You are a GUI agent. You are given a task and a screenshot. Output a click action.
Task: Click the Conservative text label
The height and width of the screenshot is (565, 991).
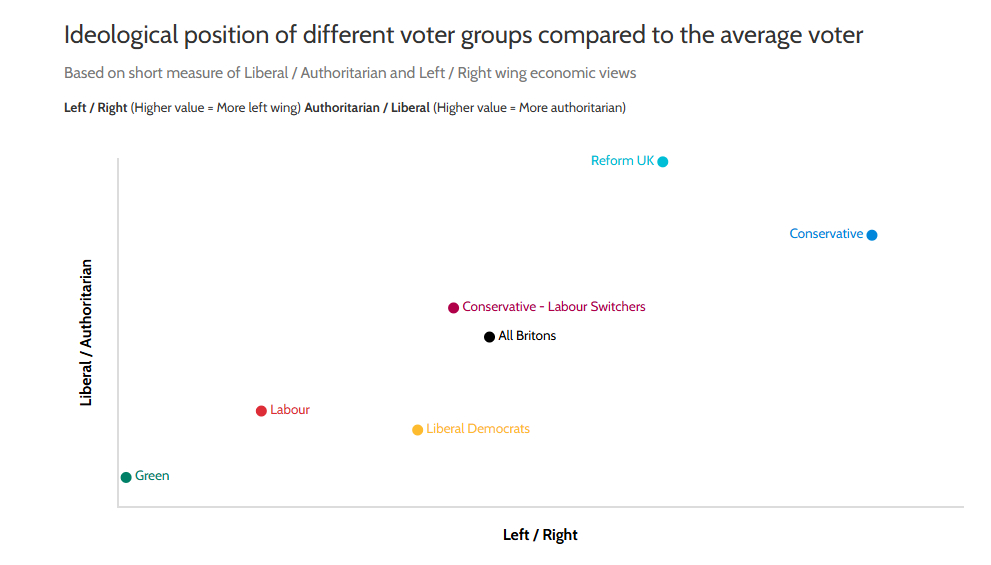(x=826, y=234)
